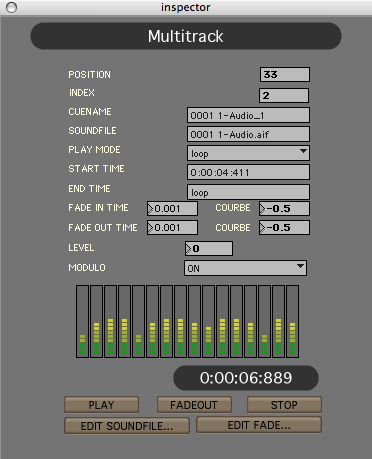The image size is (372, 459).
Task: Click the START TIME field
Action: point(248,172)
